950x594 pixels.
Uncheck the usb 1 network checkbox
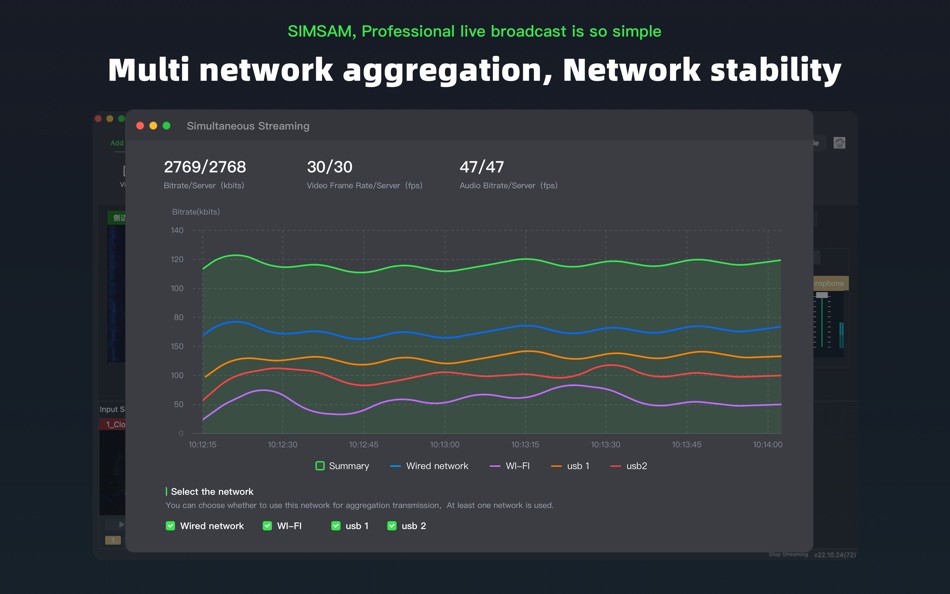(x=336, y=526)
